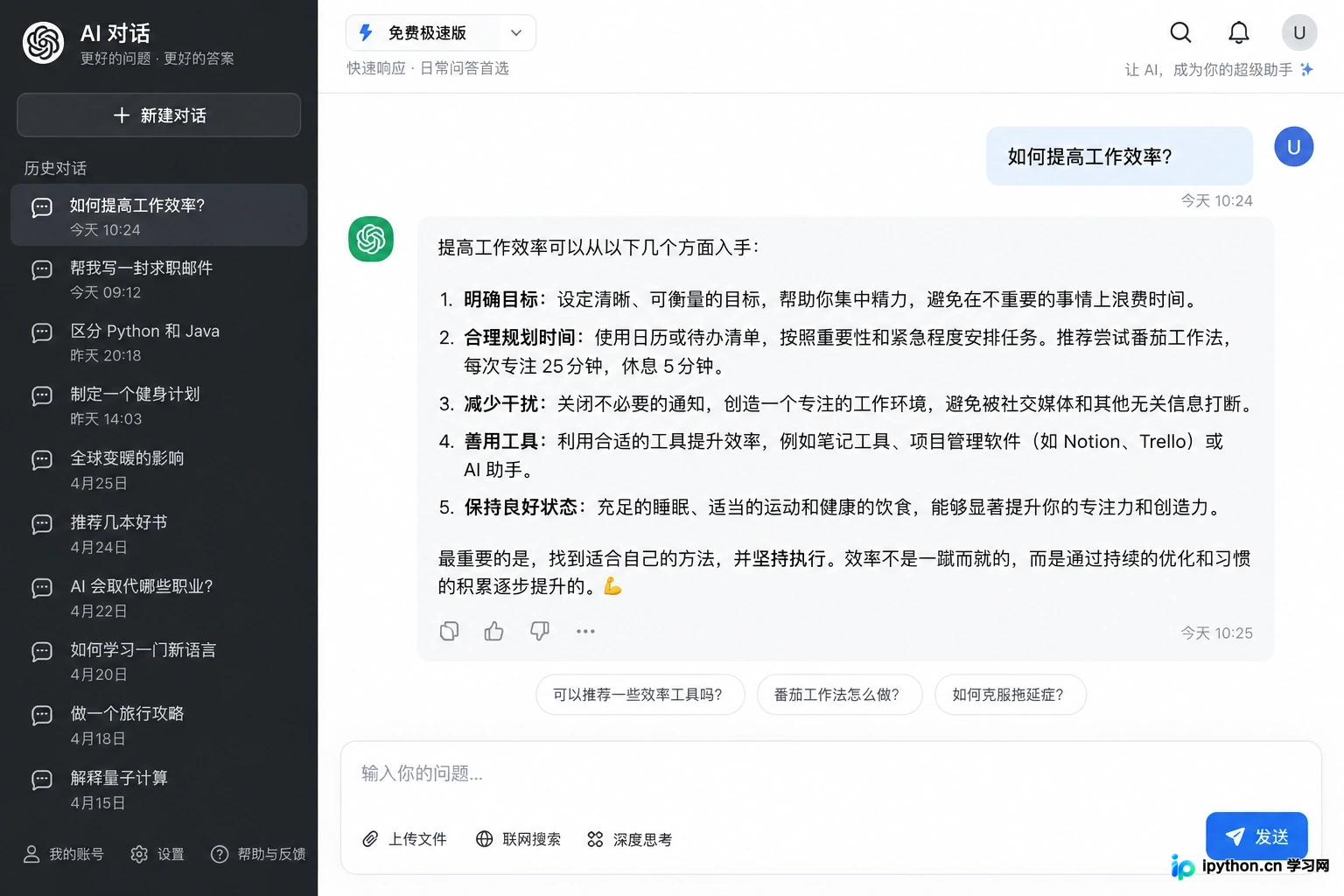Open history chat 如何提高工作效率?
The height and width of the screenshot is (896, 1344).
tap(159, 215)
